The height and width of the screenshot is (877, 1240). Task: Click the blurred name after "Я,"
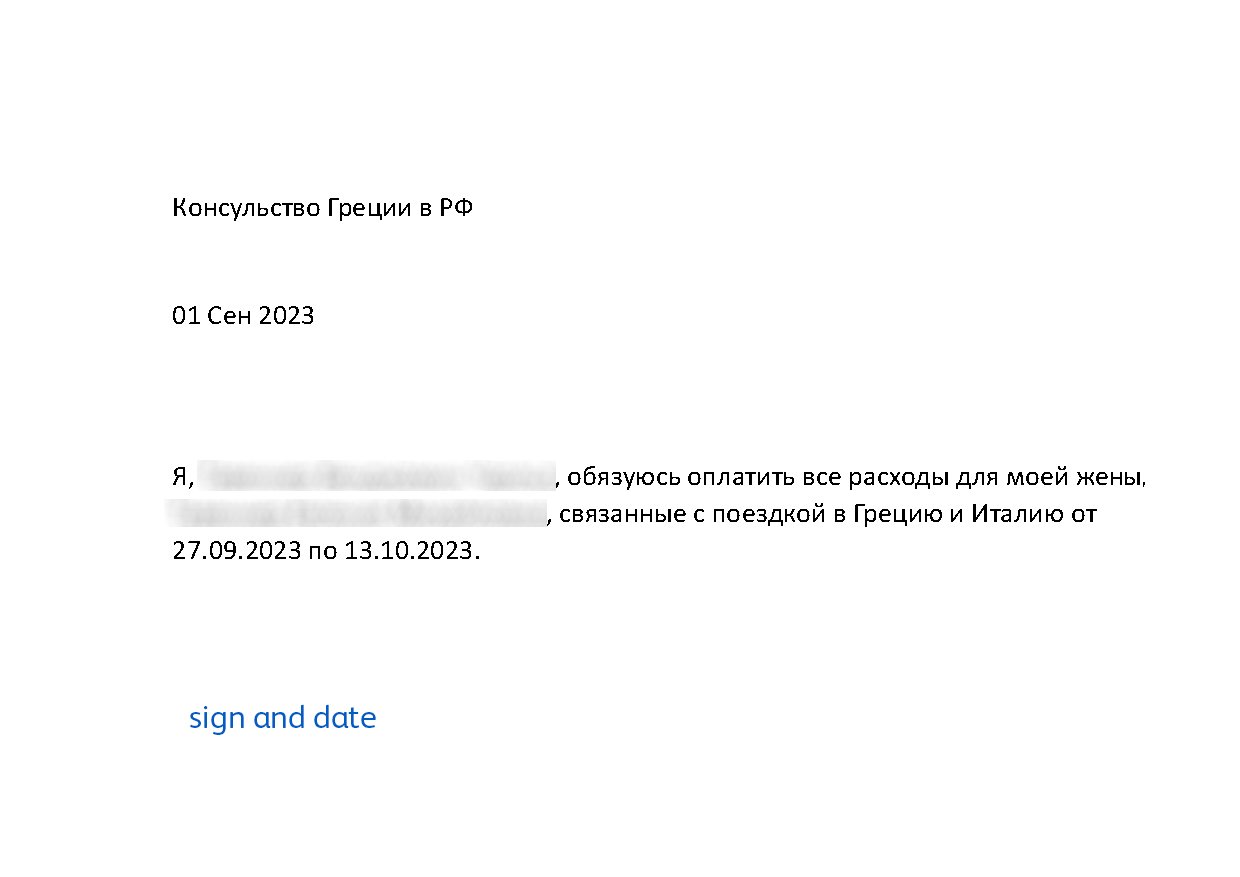coord(377,476)
